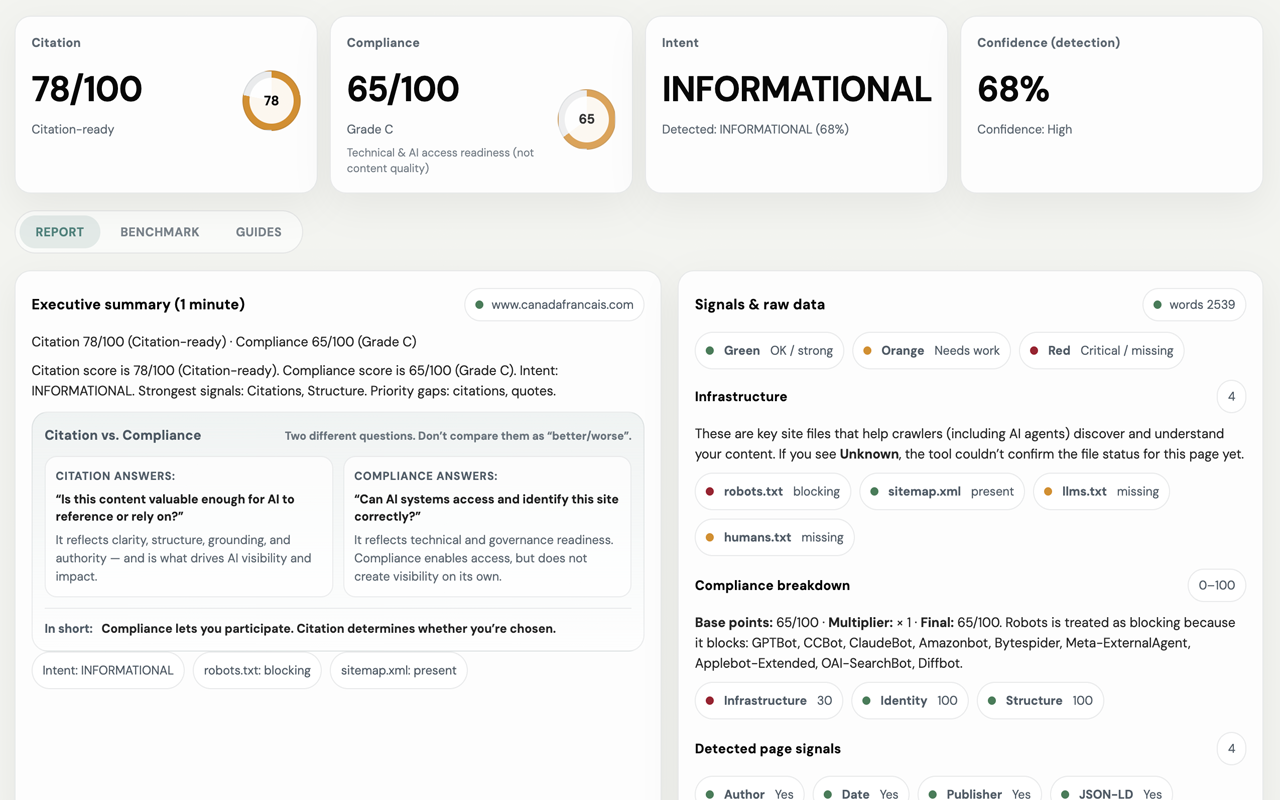Click the red dot on Infrastructure 30 score
This screenshot has width=1280, height=800.
712,701
